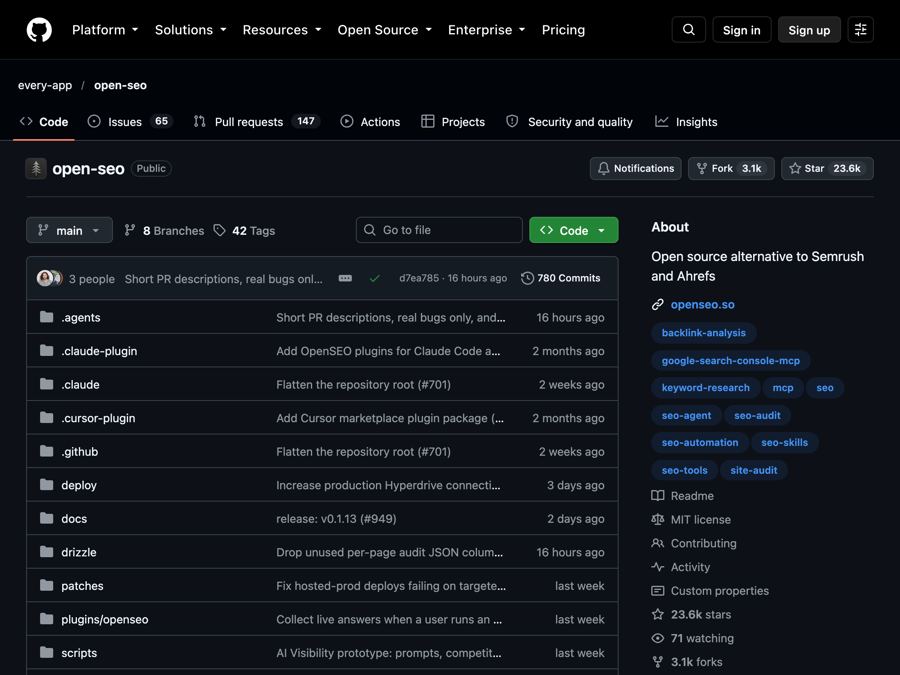This screenshot has height=675, width=900.
Task: Click the link icon beside openseo.so
Action: point(658,305)
